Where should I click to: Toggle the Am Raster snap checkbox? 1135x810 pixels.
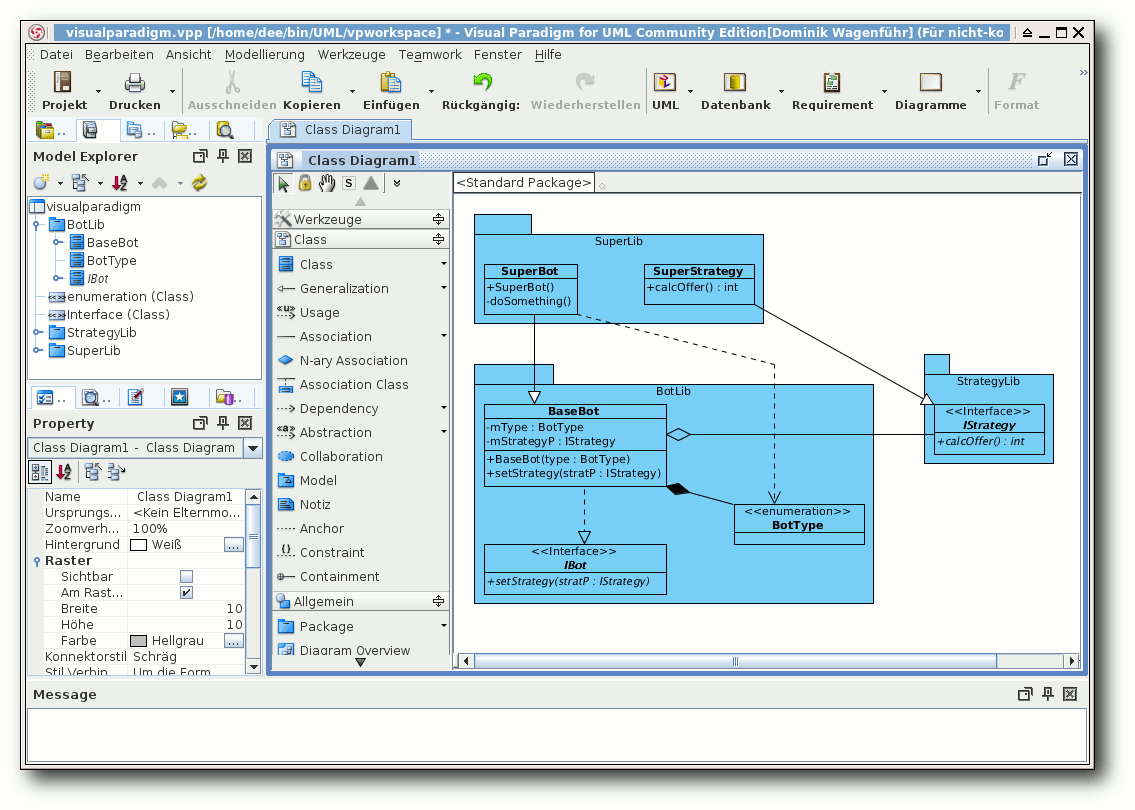186,593
